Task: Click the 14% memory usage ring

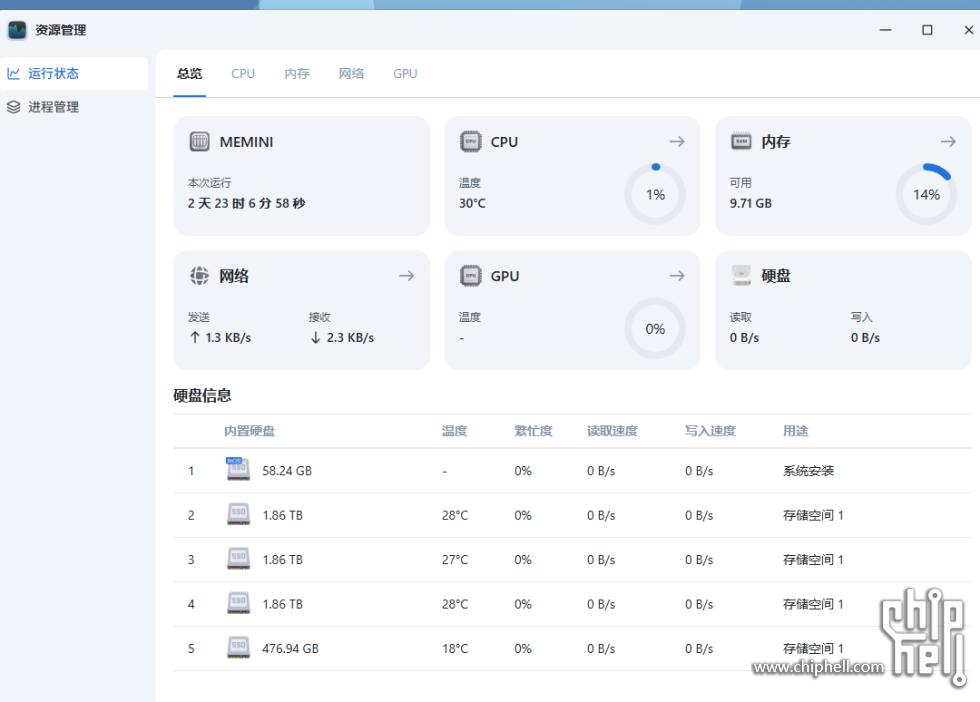Action: click(x=926, y=194)
